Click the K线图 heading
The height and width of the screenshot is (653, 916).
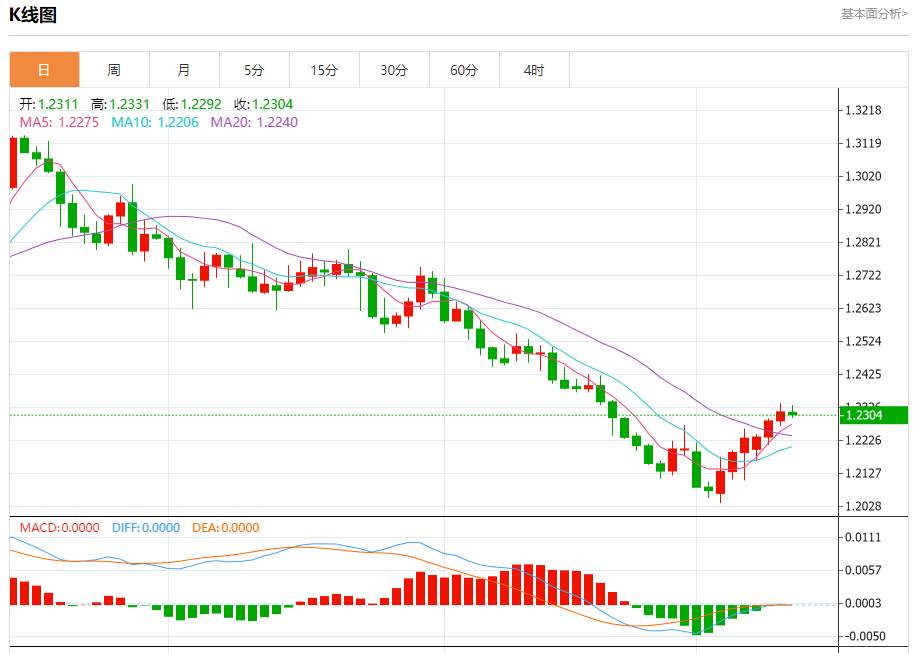pos(33,15)
